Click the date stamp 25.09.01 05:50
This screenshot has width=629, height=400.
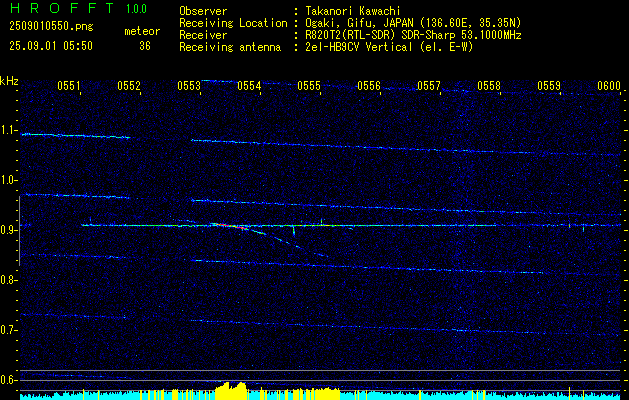(51, 46)
